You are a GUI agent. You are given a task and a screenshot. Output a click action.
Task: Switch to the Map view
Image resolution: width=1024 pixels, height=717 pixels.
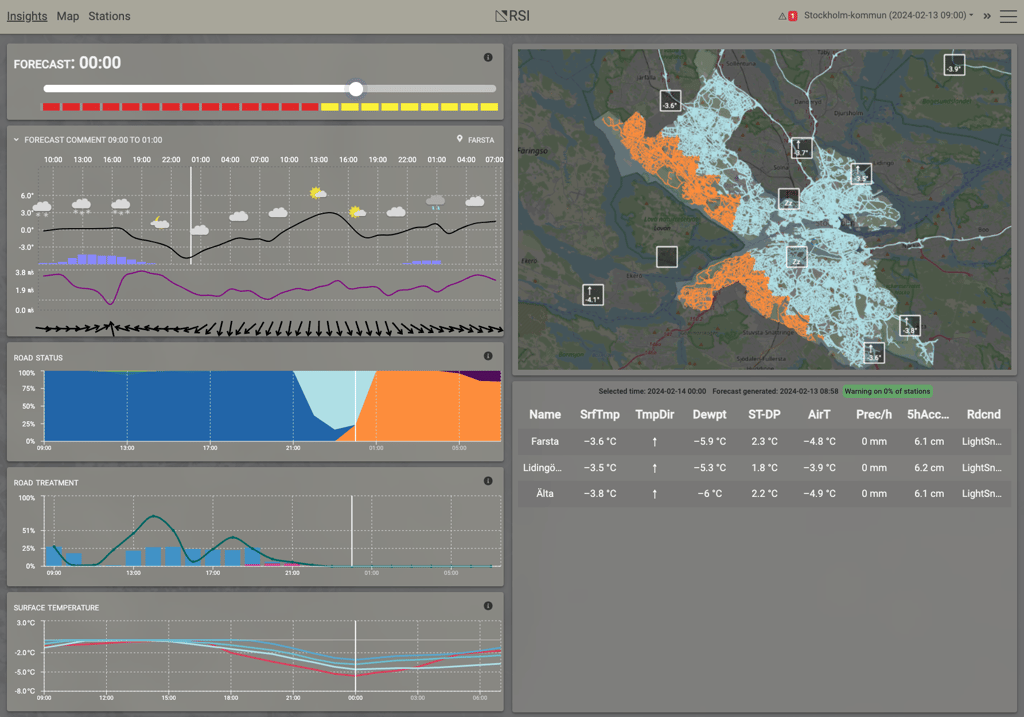click(68, 16)
